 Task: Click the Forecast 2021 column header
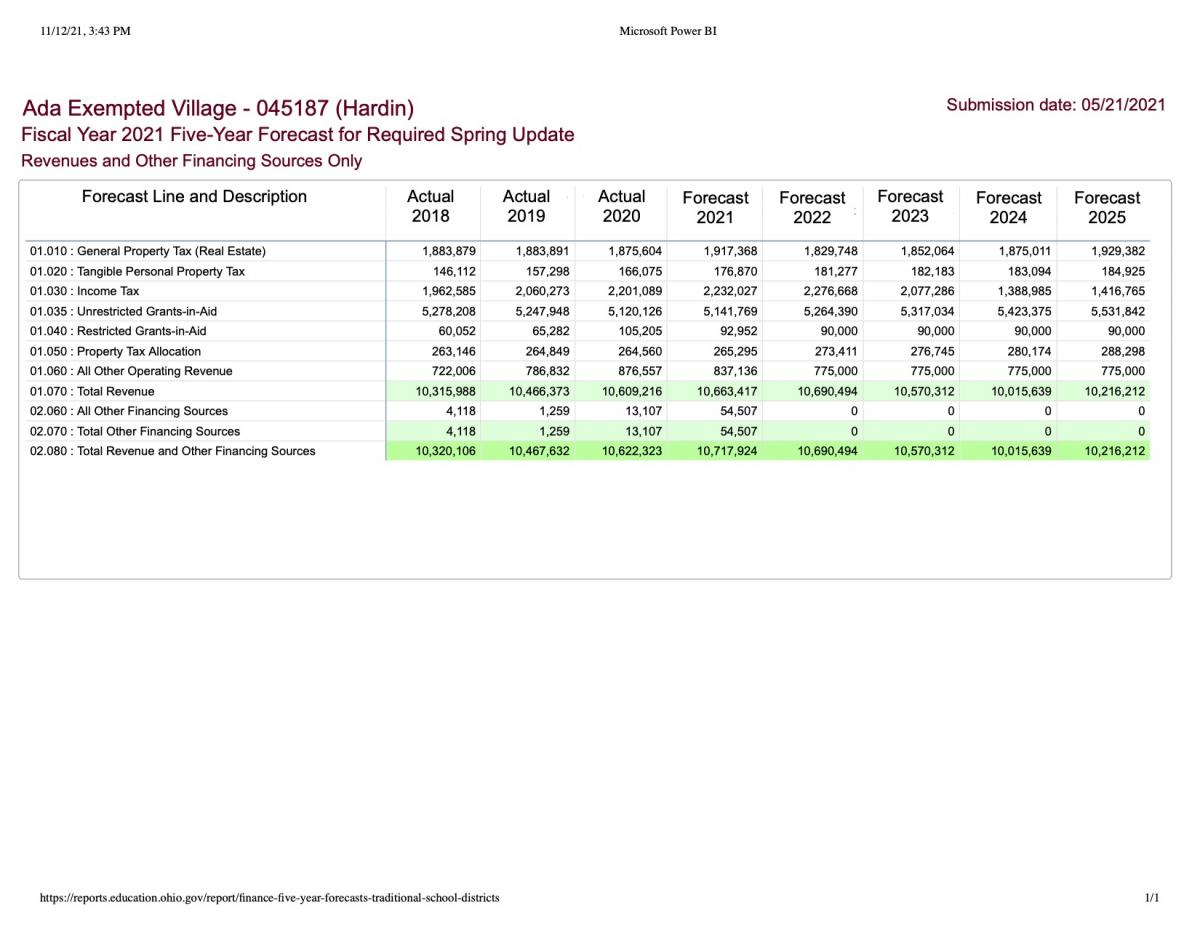coord(715,207)
